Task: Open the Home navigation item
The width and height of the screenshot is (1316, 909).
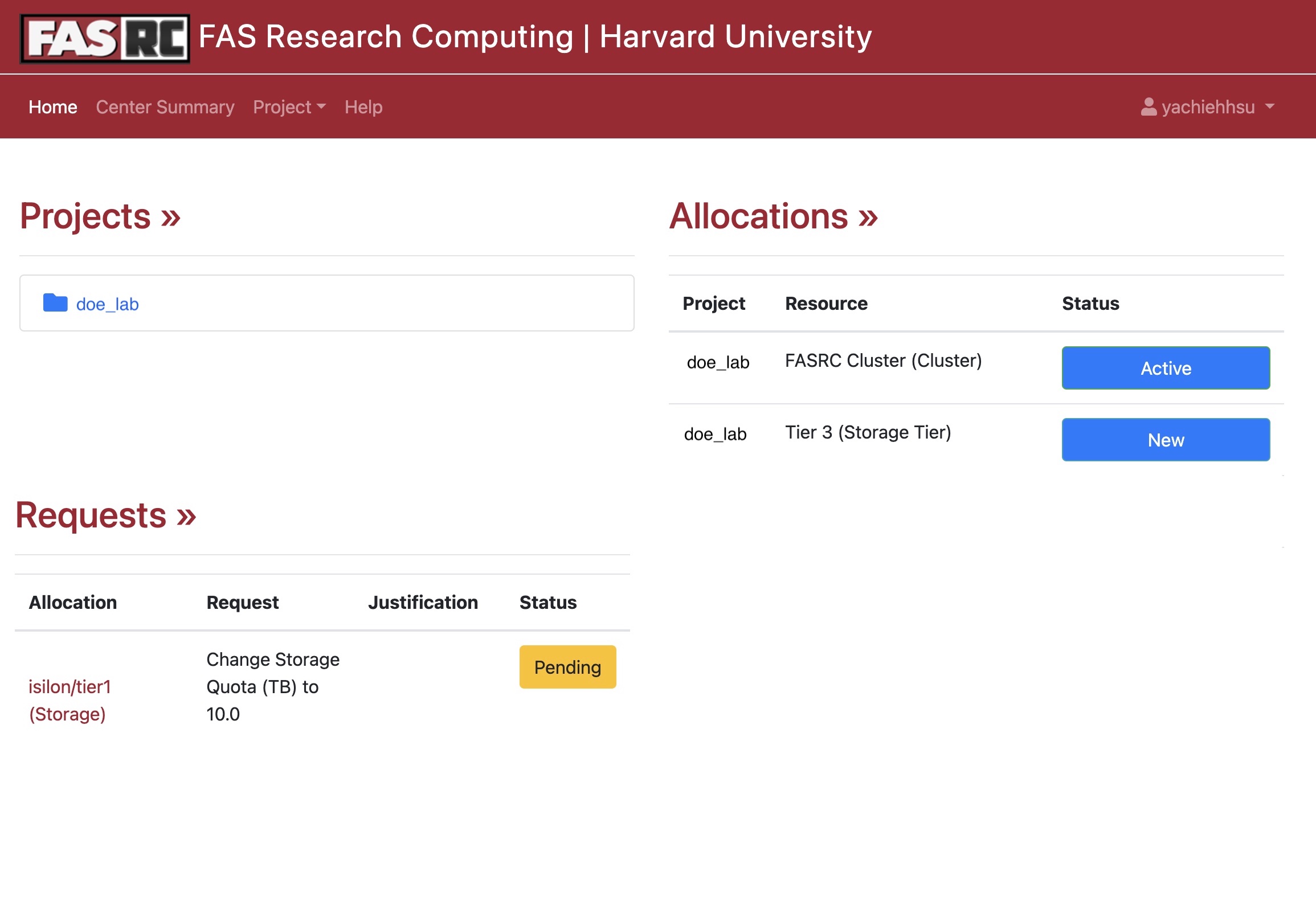Action: click(53, 107)
